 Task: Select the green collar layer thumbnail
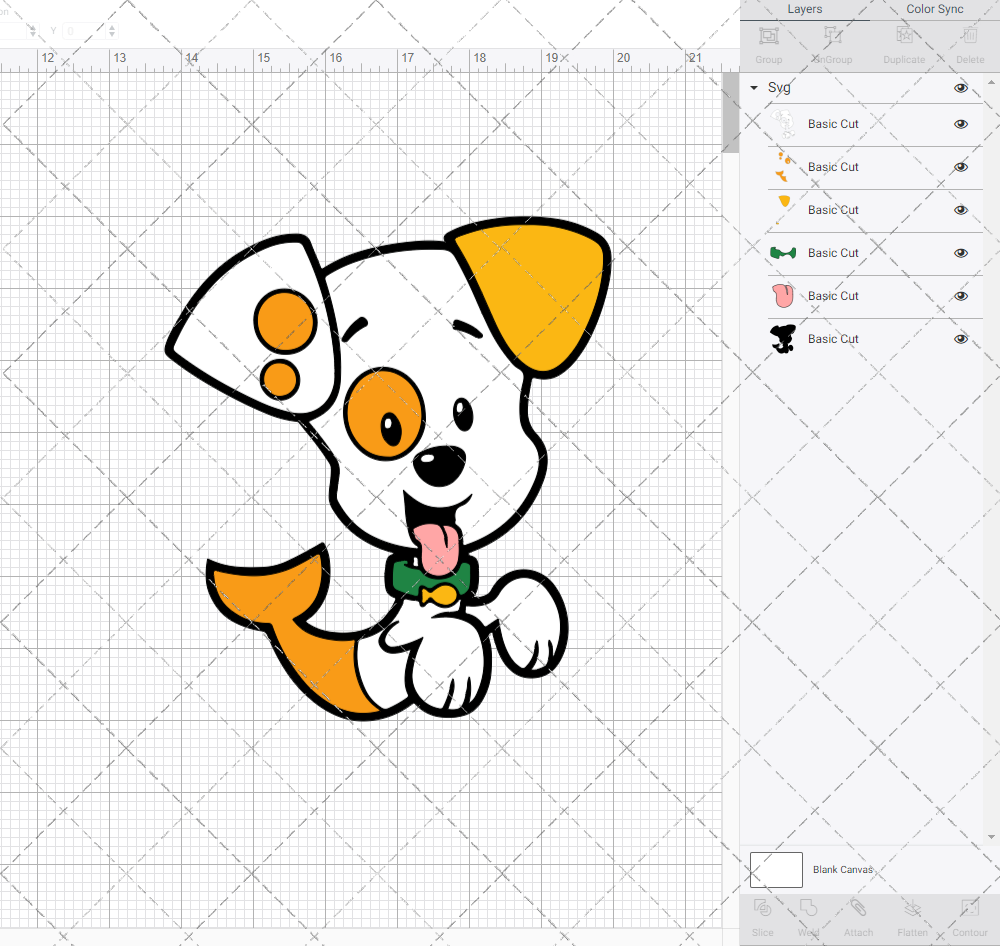pyautogui.click(x=783, y=253)
